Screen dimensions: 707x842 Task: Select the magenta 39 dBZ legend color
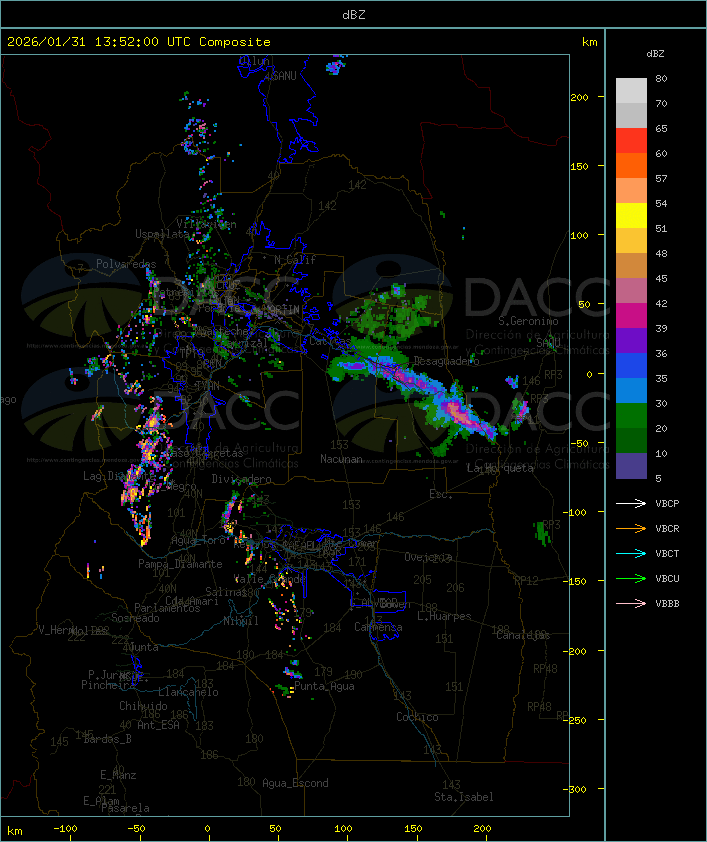631,315
